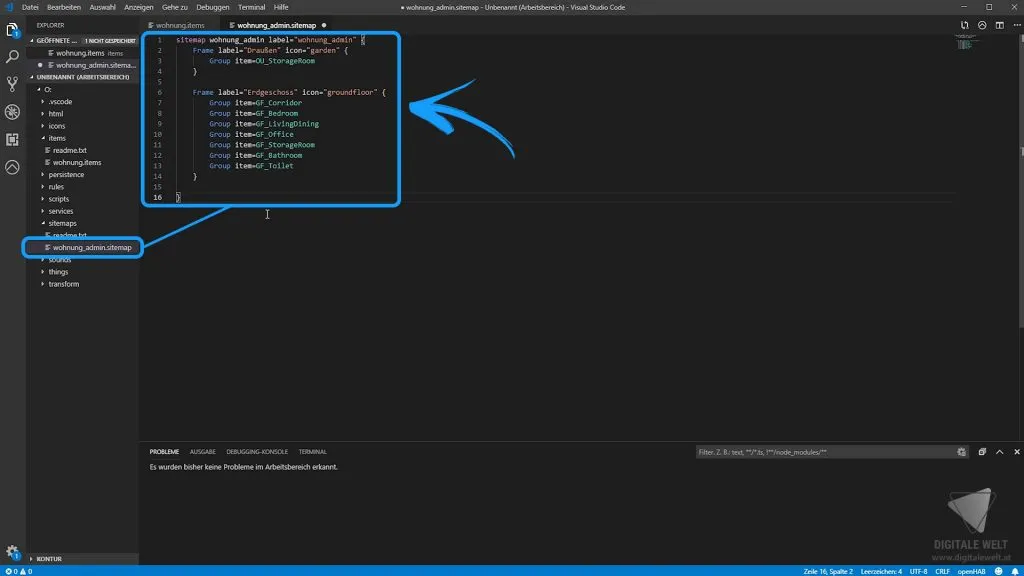The height and width of the screenshot is (576, 1024).
Task: Open the Gehe zu menu
Action: pos(174,7)
